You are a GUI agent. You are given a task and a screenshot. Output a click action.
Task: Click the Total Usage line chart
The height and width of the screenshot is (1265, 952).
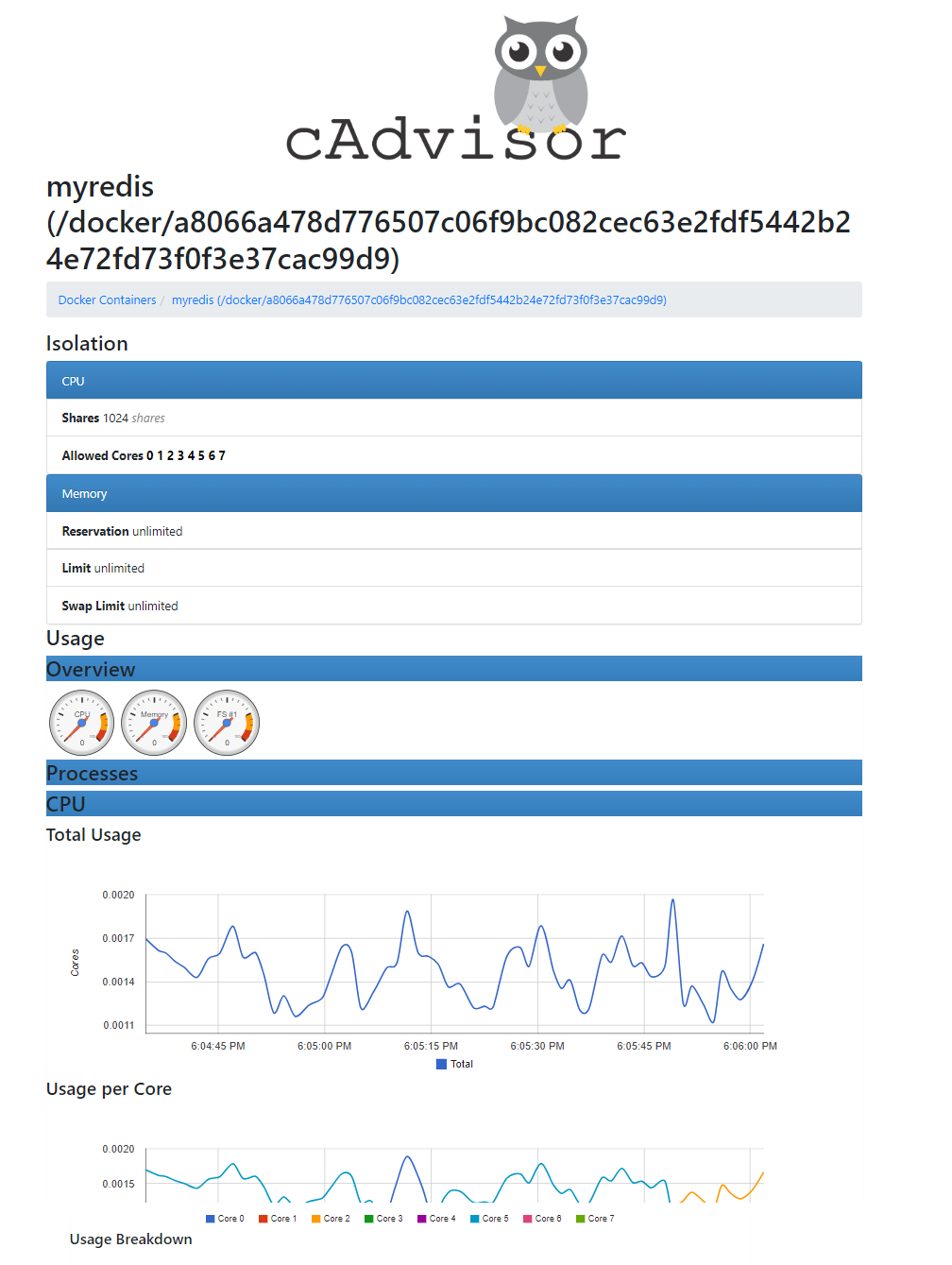click(454, 962)
